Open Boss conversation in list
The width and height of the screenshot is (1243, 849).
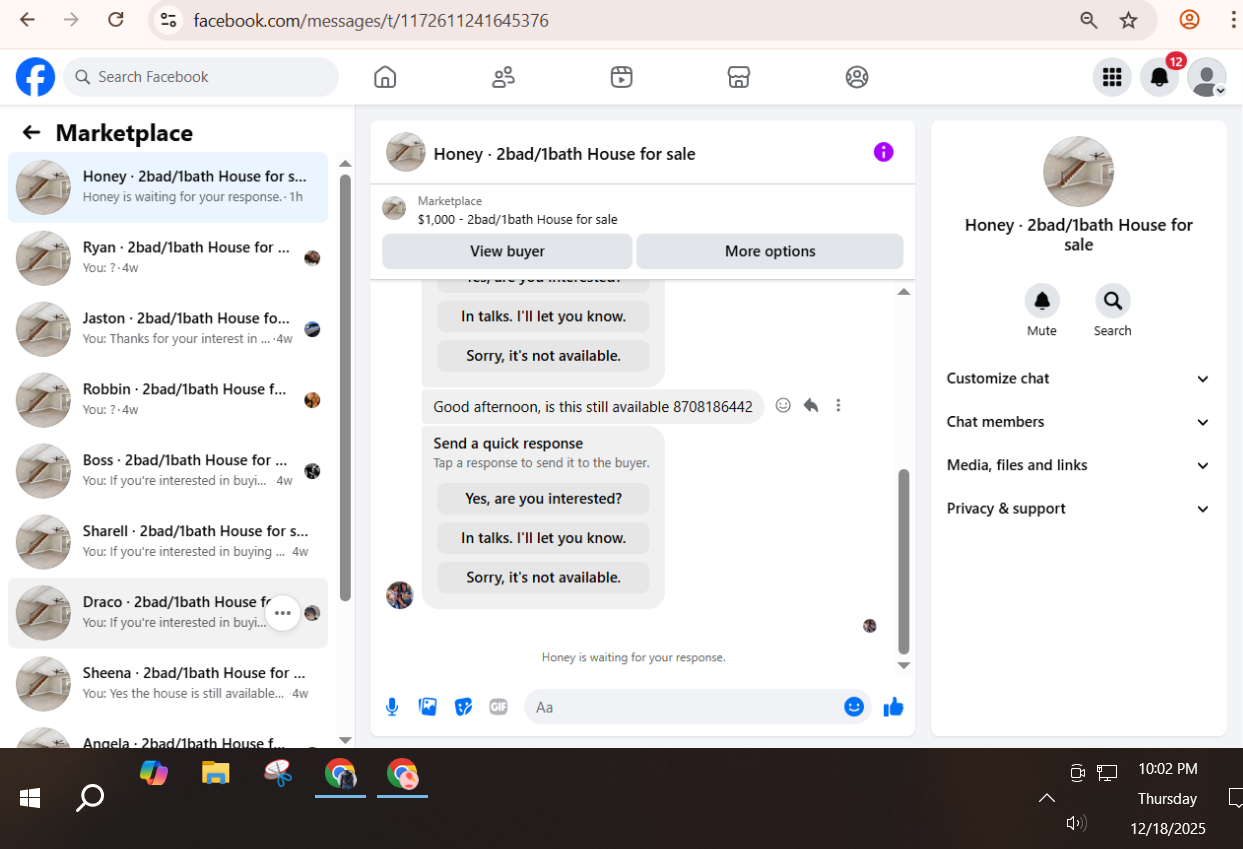[x=168, y=471]
